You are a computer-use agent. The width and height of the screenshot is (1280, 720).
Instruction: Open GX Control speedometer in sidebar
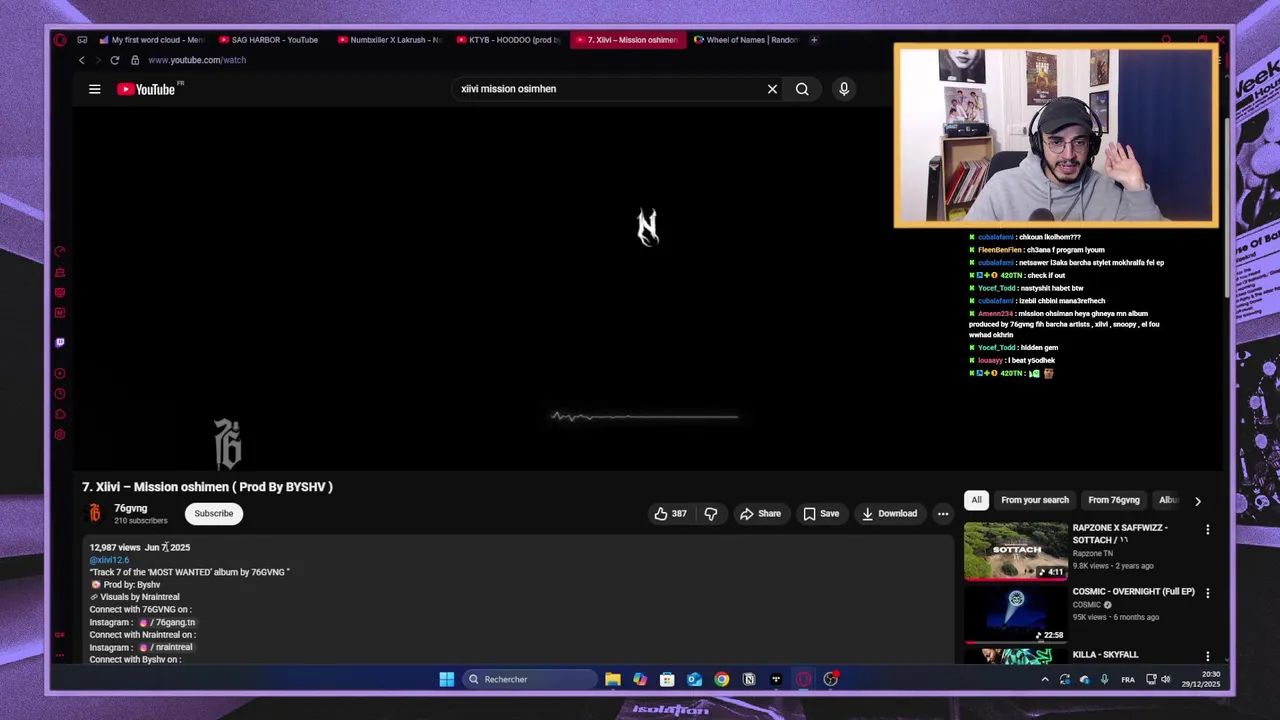click(60, 252)
